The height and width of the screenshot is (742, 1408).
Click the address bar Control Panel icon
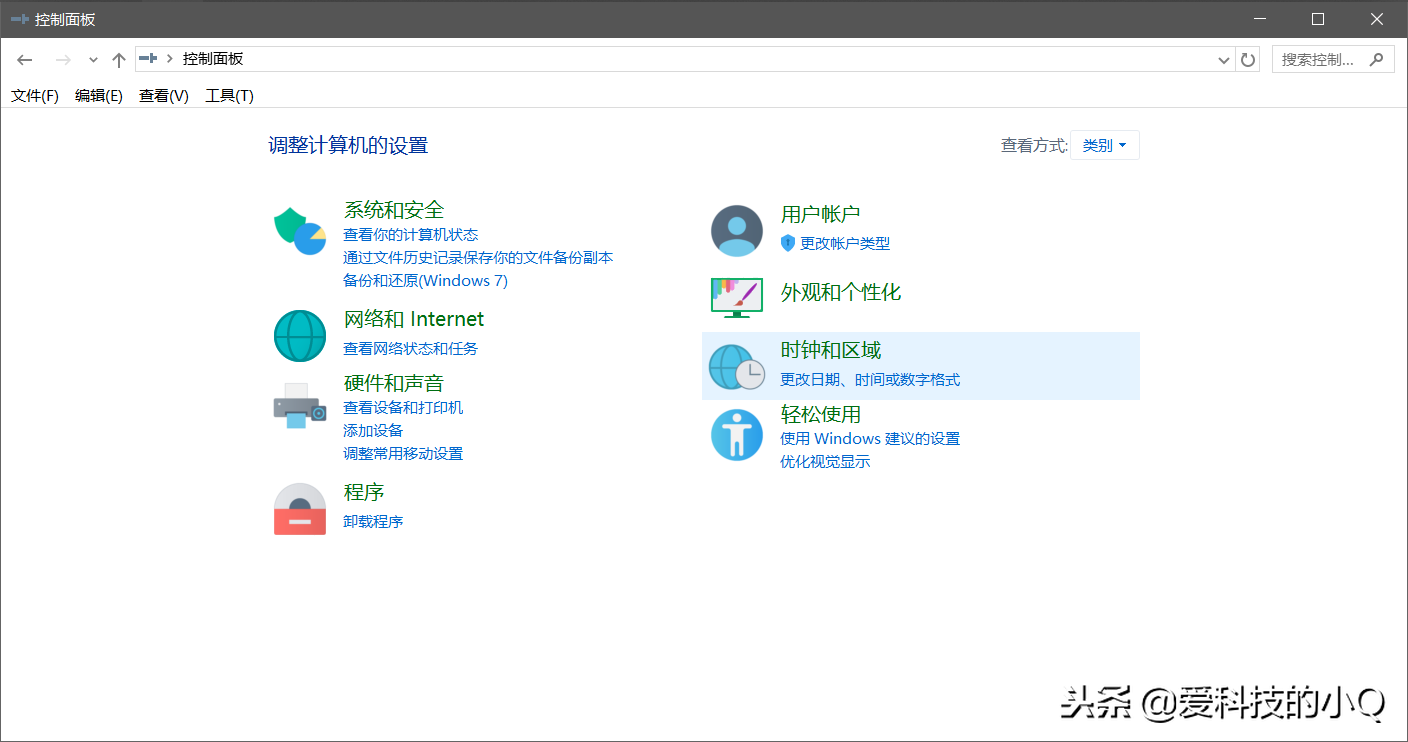[x=148, y=59]
